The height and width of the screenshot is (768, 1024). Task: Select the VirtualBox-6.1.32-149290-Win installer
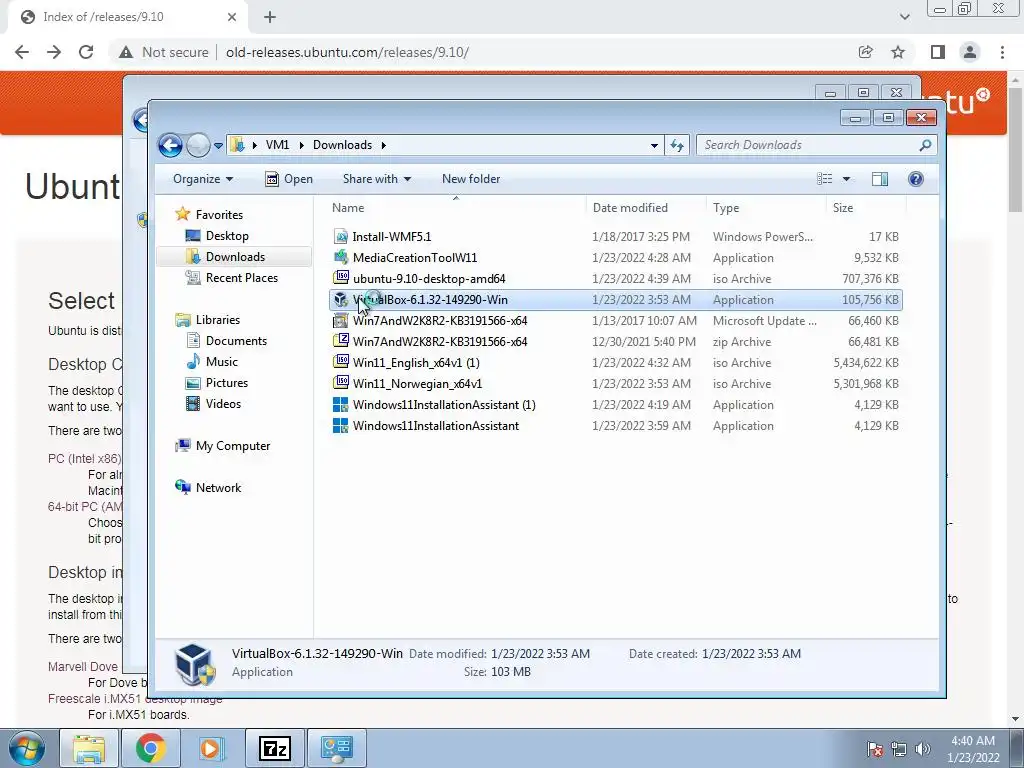pos(616,300)
